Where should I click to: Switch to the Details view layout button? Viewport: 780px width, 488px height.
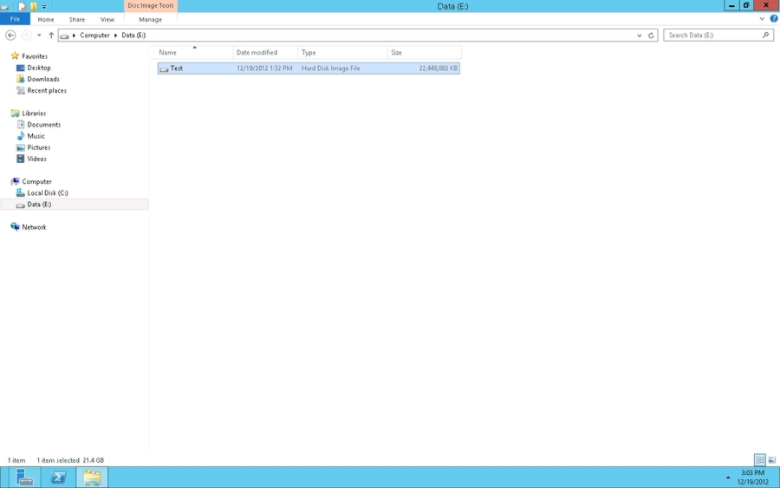point(760,460)
